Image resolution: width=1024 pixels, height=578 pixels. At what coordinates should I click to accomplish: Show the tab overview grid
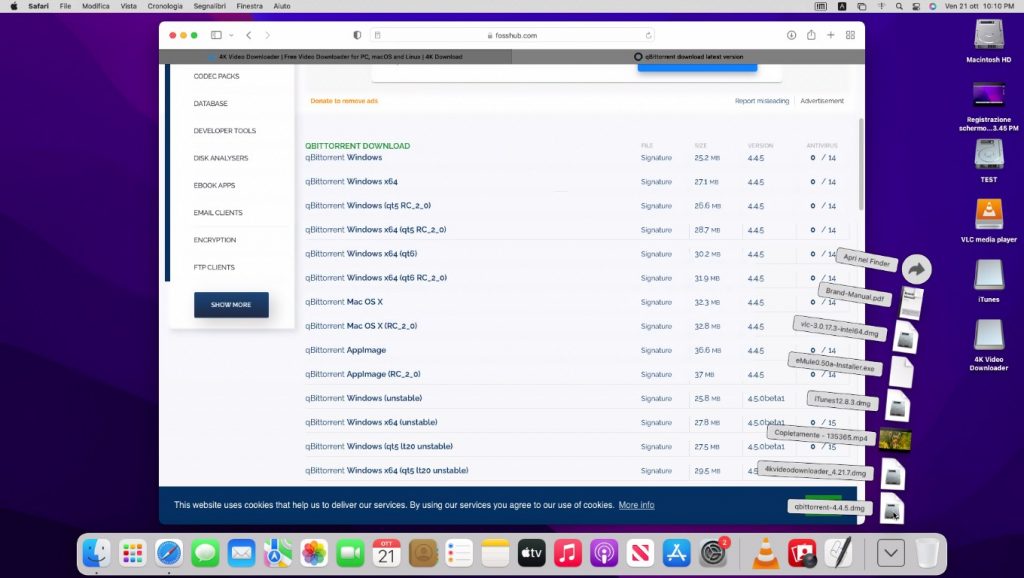850,35
